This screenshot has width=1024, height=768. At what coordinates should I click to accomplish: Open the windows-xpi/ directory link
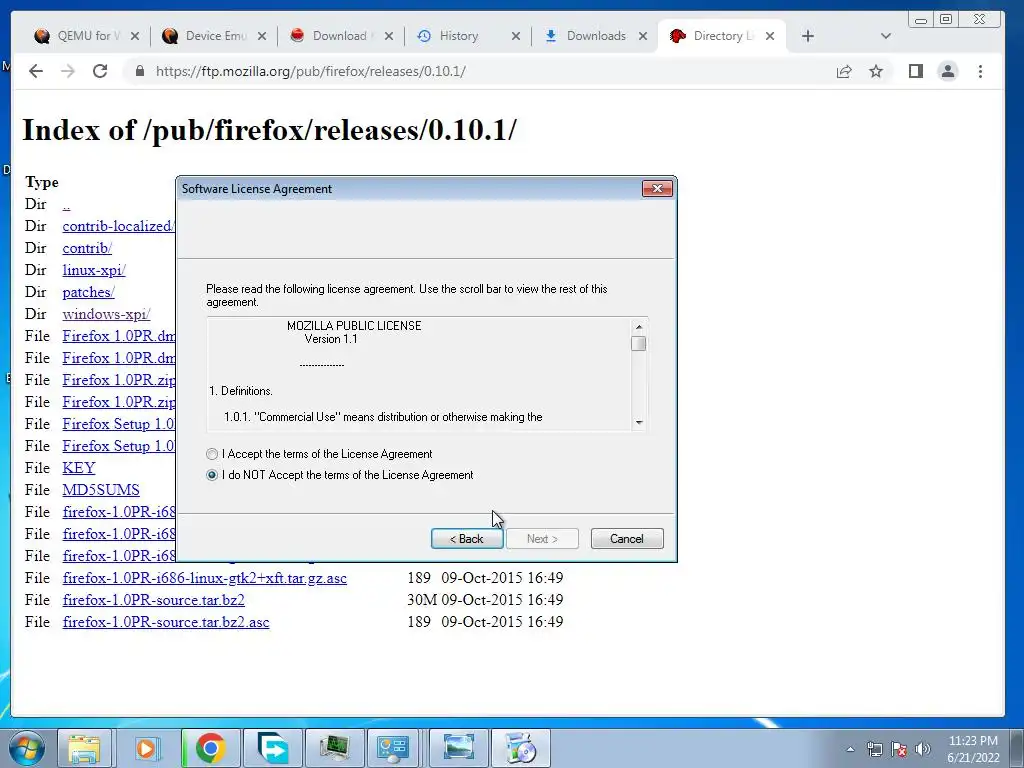106,314
